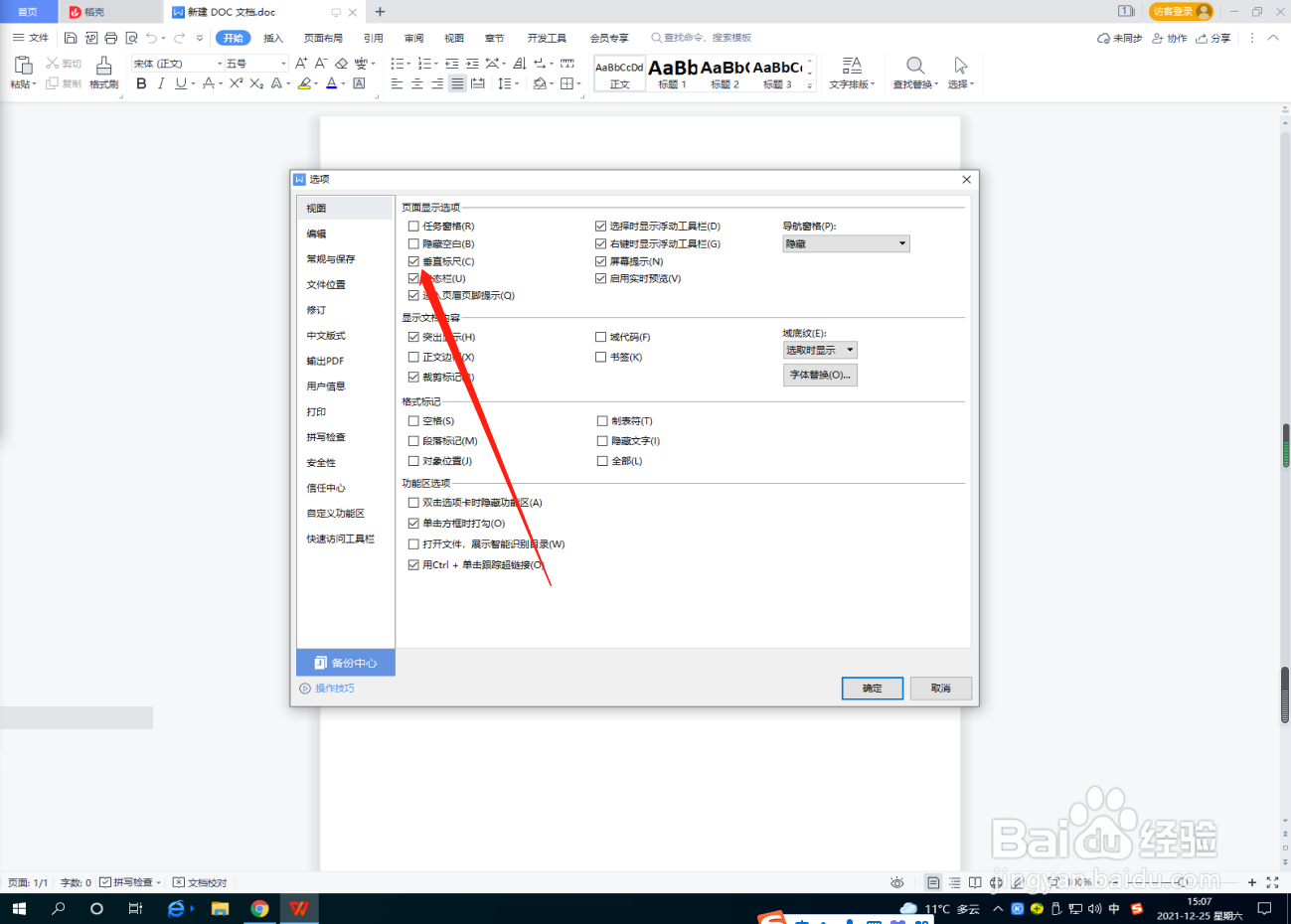Screen dimensions: 1291x924
Task: Click the Character Border icon
Action: click(x=359, y=83)
